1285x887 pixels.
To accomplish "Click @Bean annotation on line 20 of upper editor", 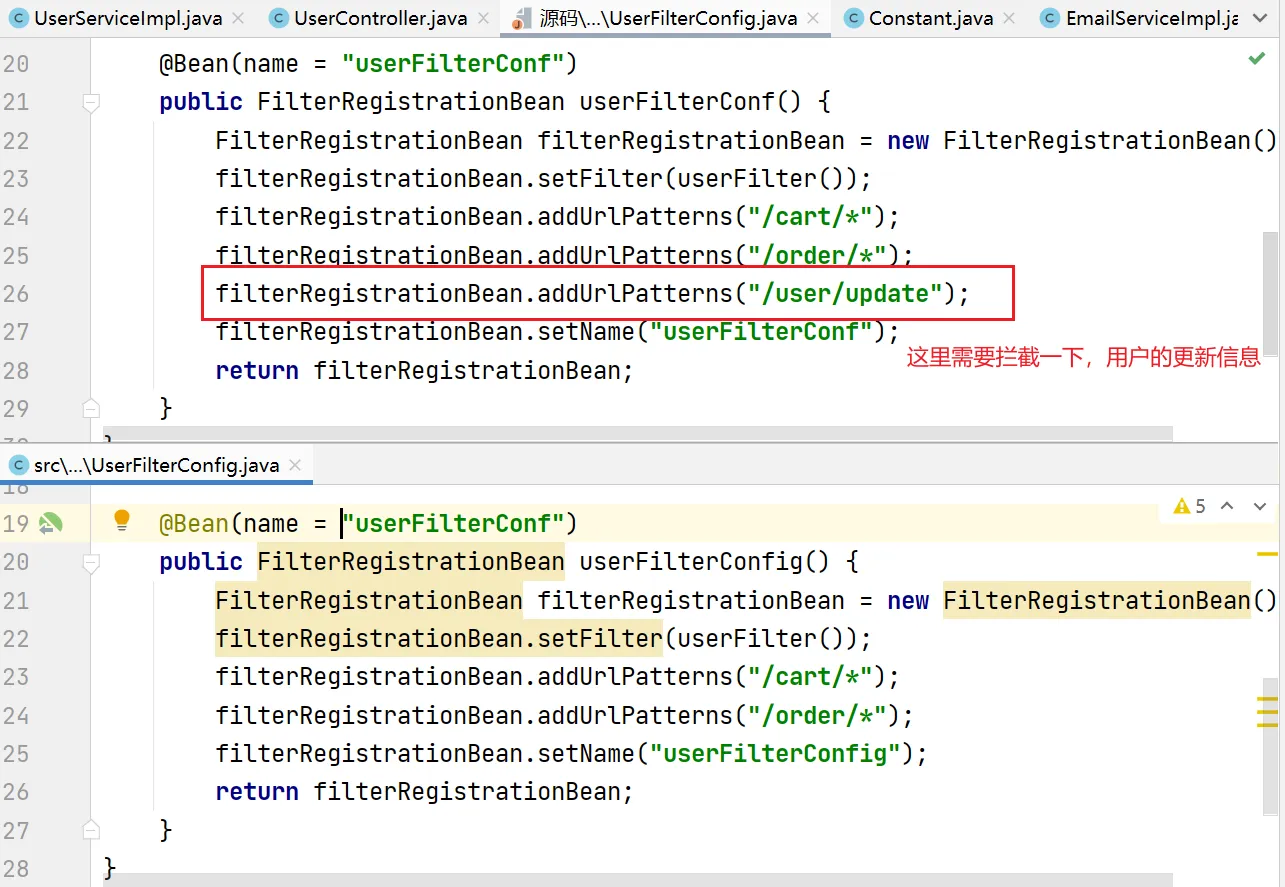I will (x=194, y=64).
